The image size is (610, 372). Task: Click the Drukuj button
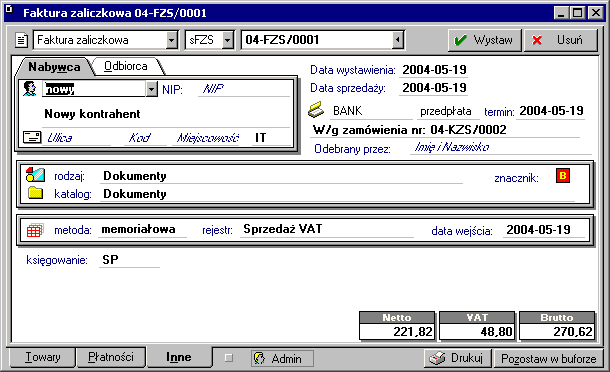click(x=458, y=358)
